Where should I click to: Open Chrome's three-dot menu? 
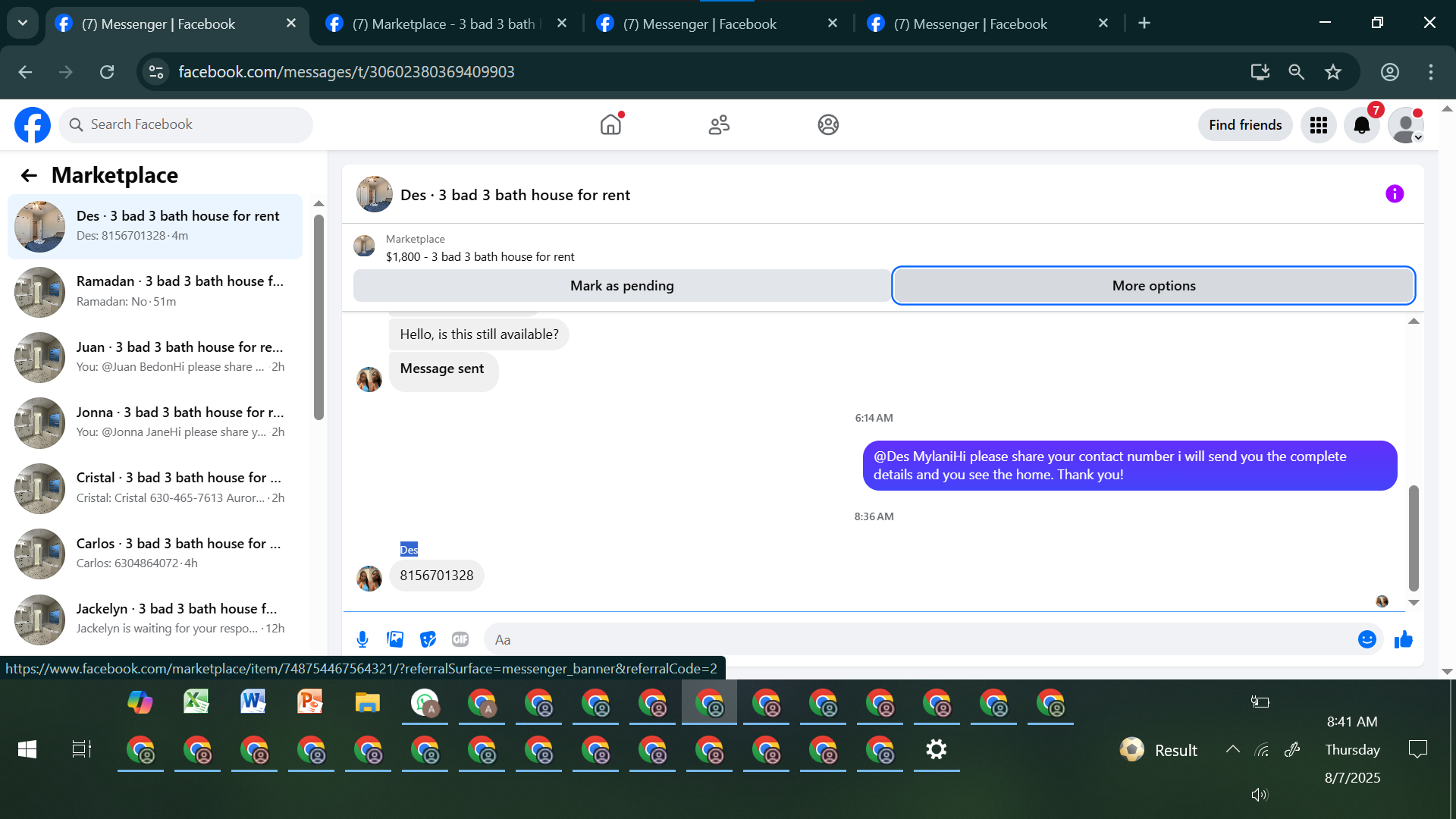(x=1431, y=72)
